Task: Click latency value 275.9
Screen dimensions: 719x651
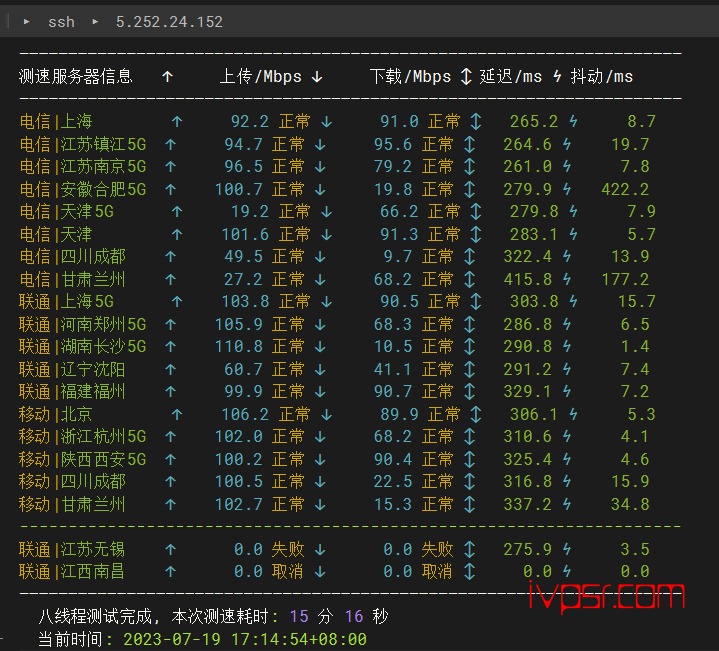Action: click(x=527, y=549)
